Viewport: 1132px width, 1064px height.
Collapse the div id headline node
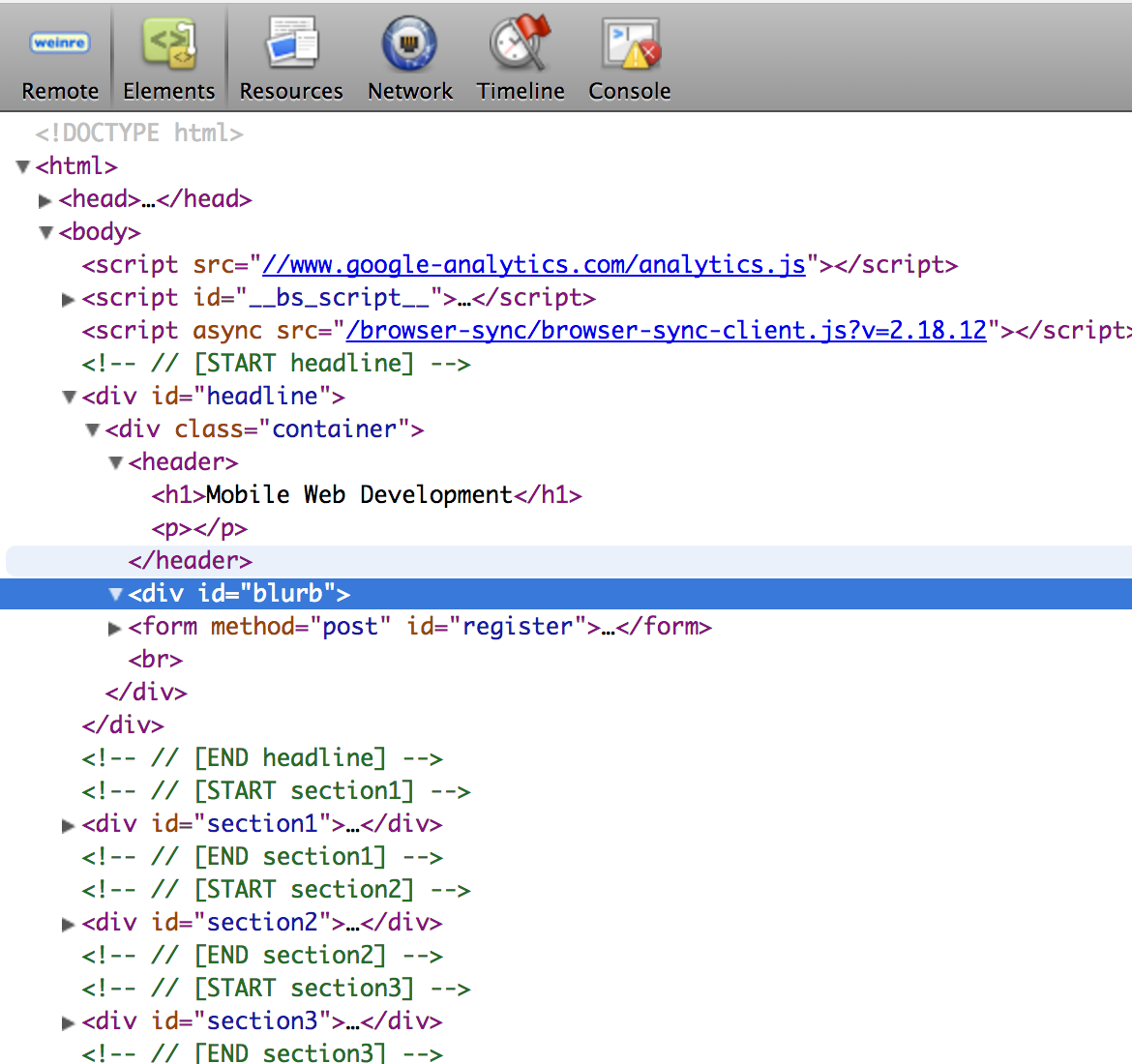[x=69, y=398]
